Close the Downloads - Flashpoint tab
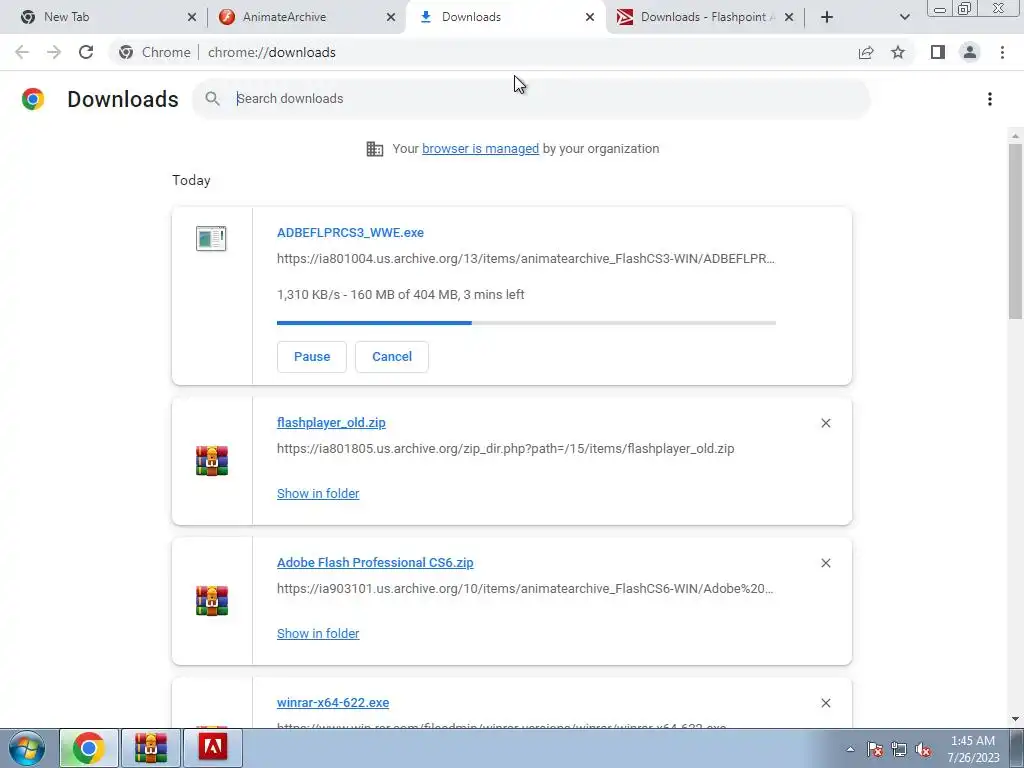The width and height of the screenshot is (1024, 768). tap(789, 17)
